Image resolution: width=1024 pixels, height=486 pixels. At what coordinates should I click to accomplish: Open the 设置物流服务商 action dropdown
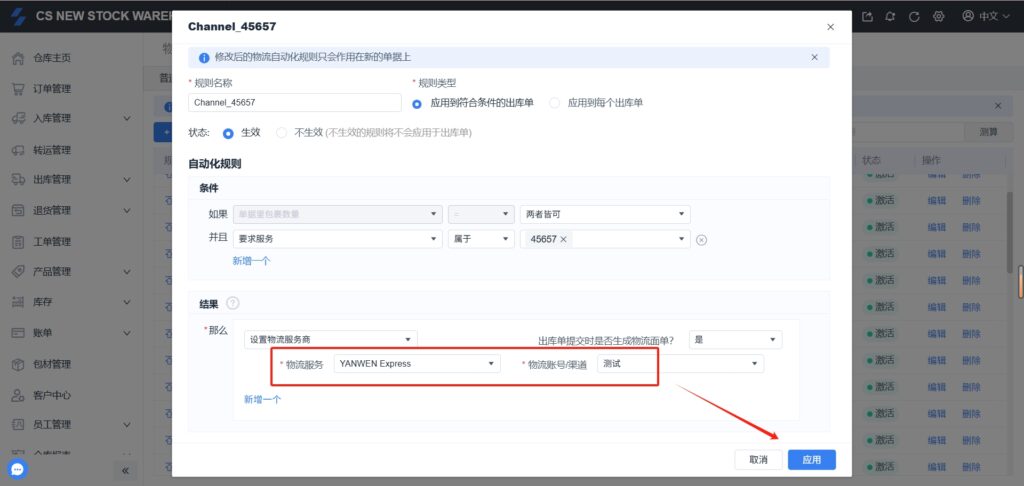(330, 340)
